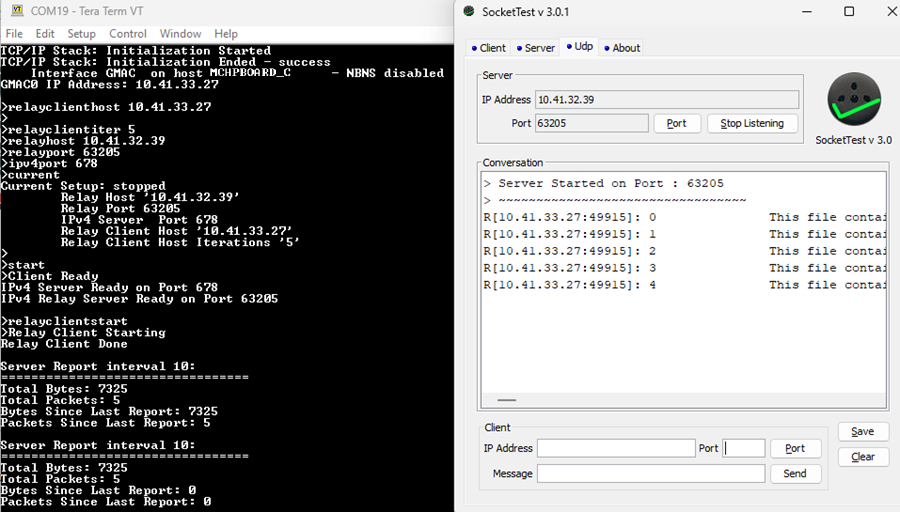Image resolution: width=900 pixels, height=512 pixels.
Task: Click the SocketTest v 3.0 logo image
Action: [854, 99]
